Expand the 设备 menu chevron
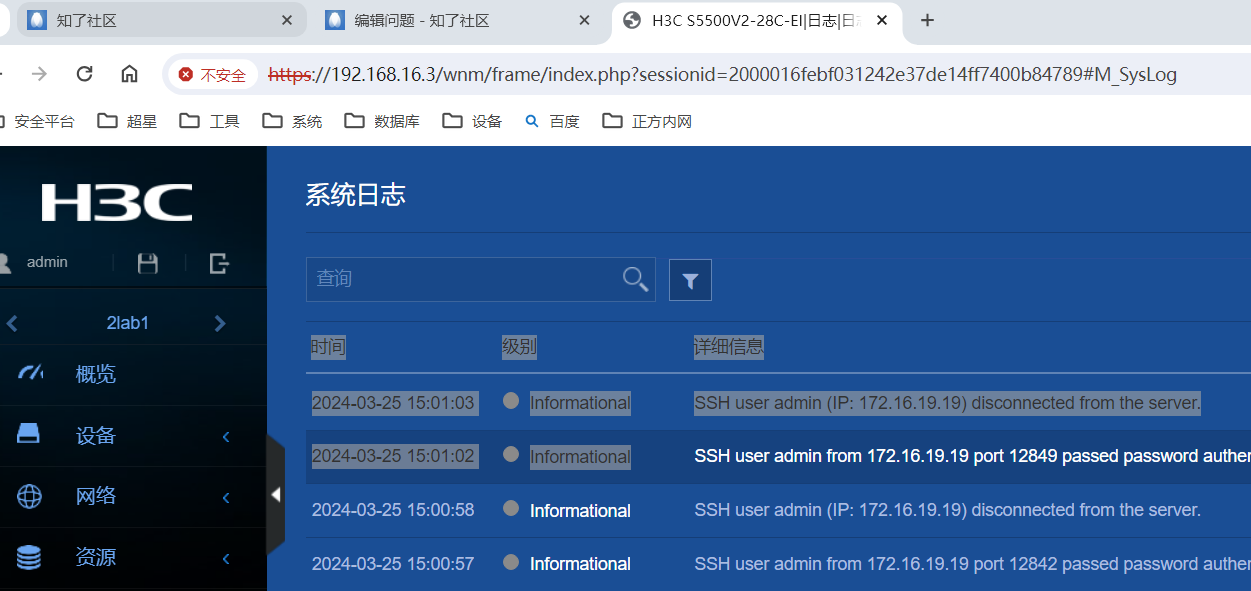Screen dimensions: 1251x591 226,436
